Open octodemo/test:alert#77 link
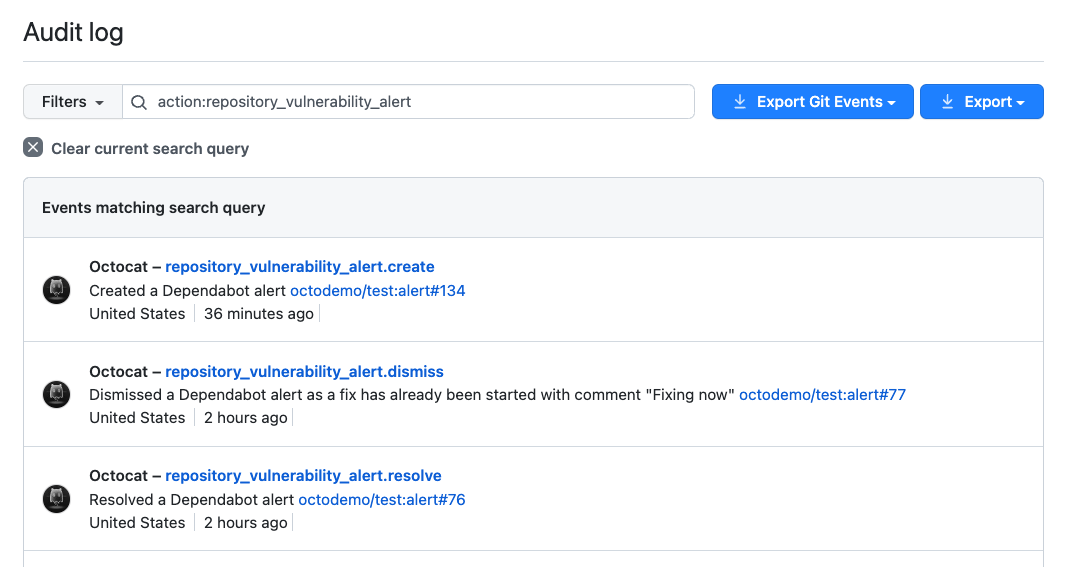The height and width of the screenshot is (567, 1075). [822, 395]
